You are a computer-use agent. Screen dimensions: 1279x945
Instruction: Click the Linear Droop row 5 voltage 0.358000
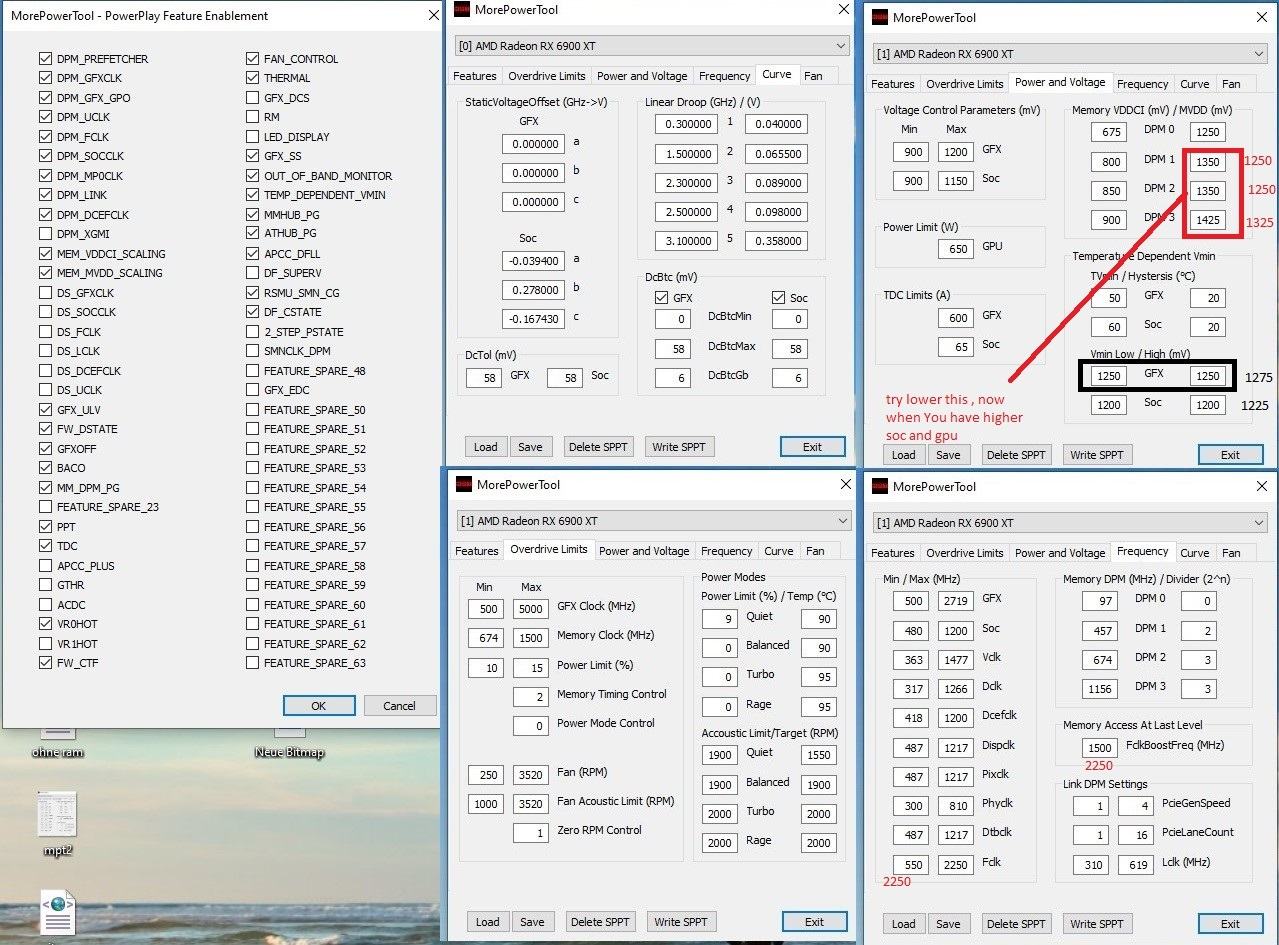(776, 241)
